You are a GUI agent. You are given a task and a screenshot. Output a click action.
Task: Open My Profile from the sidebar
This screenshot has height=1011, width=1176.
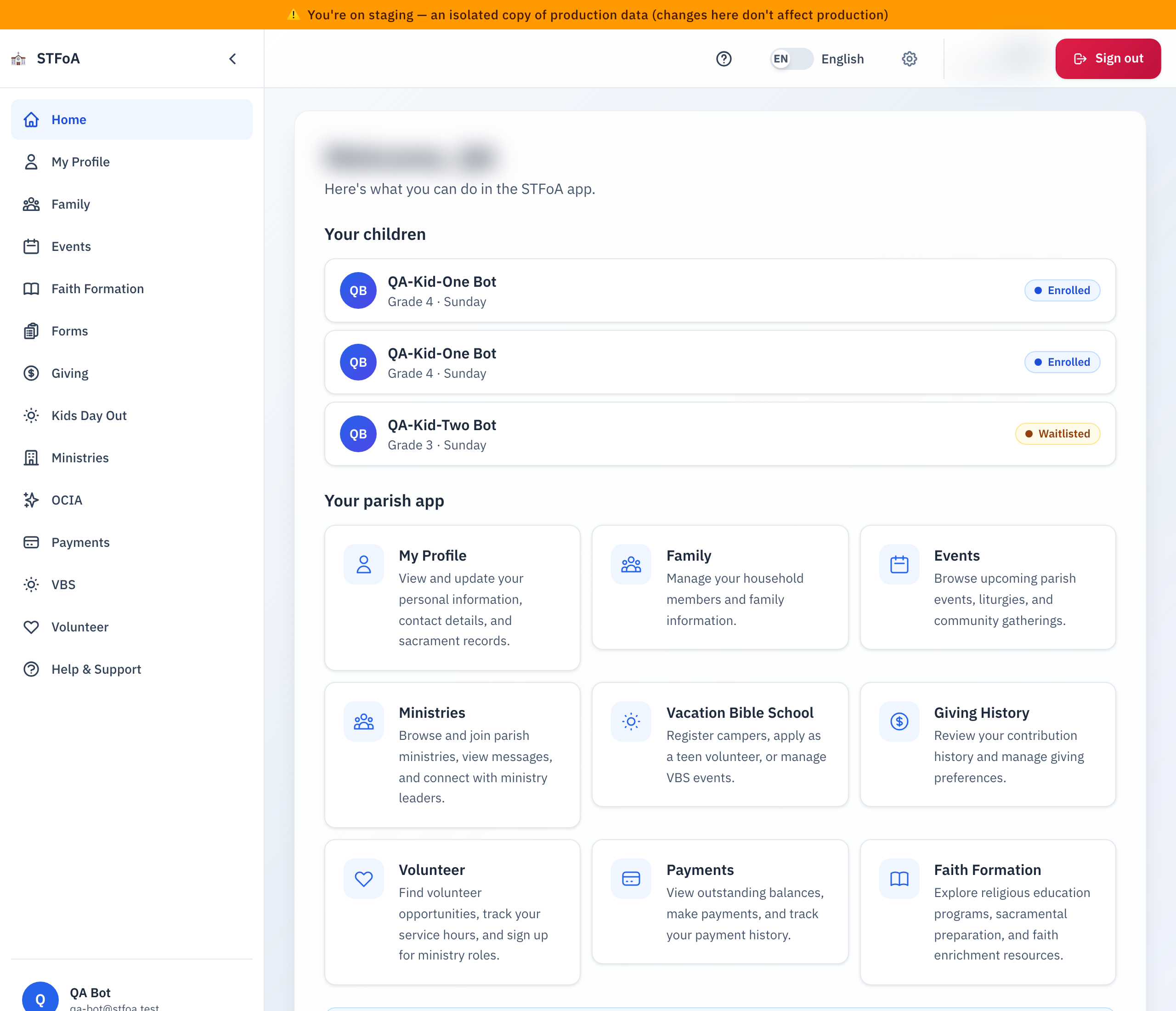(x=132, y=162)
